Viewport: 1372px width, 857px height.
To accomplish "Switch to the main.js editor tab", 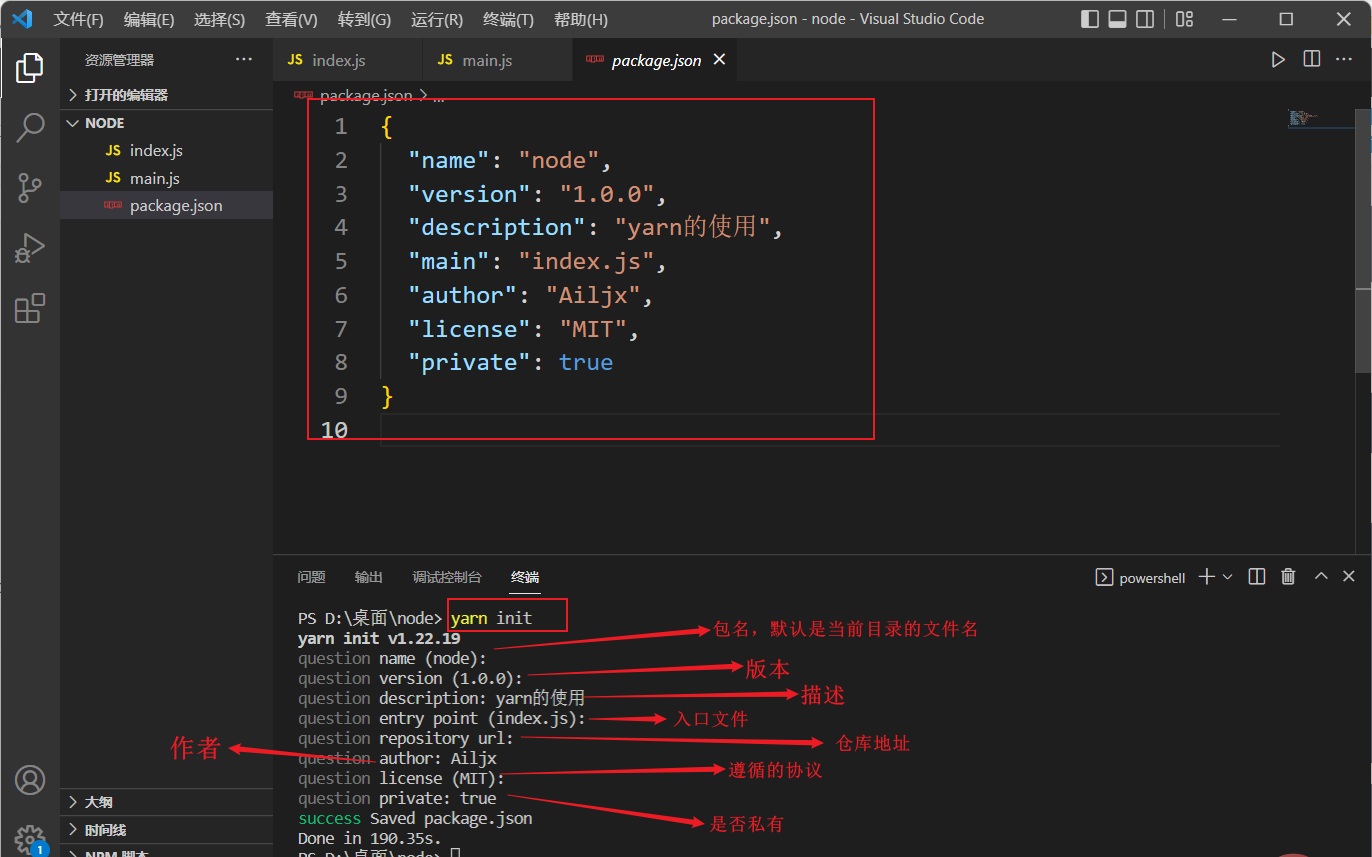I will [x=498, y=60].
